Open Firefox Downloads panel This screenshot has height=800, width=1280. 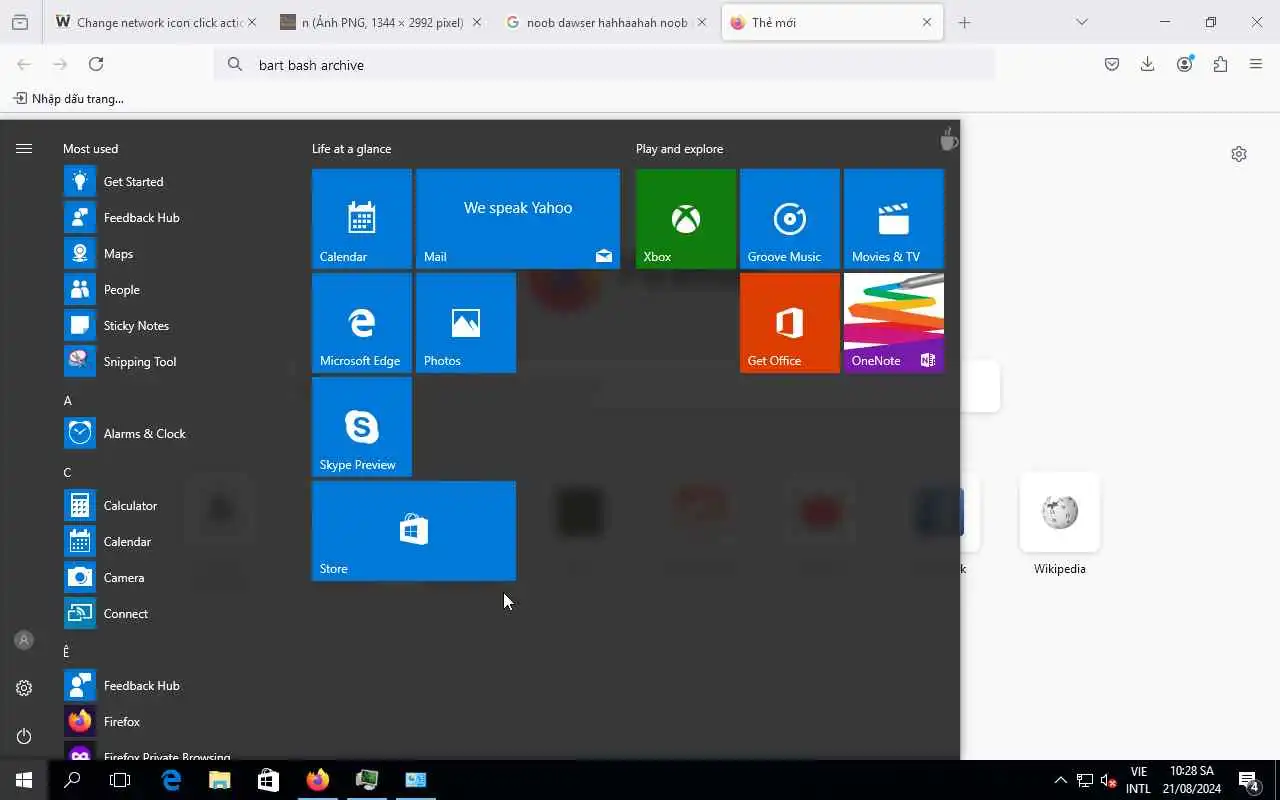[1148, 64]
